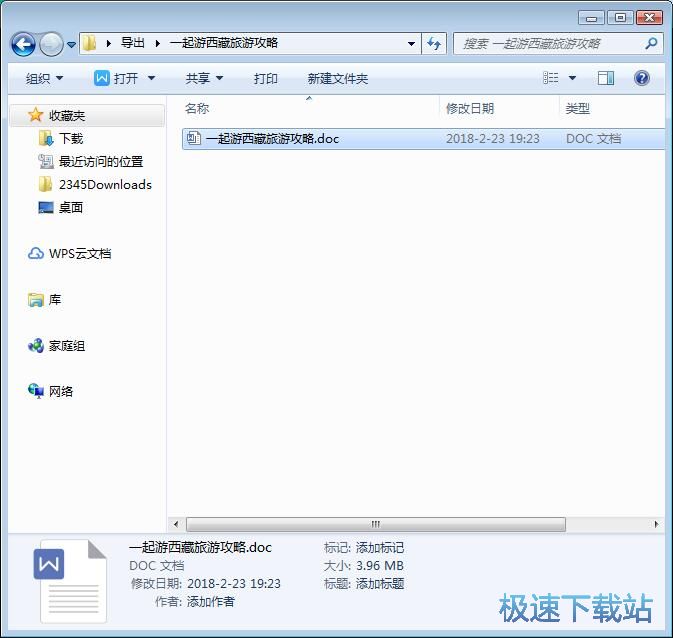Open 桌面 in the navigation pane
The image size is (673, 638).
pos(71,208)
